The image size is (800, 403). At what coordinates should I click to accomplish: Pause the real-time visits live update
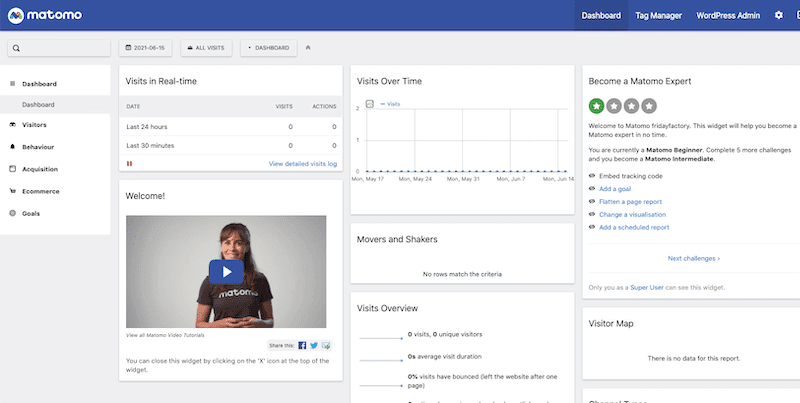pos(129,163)
